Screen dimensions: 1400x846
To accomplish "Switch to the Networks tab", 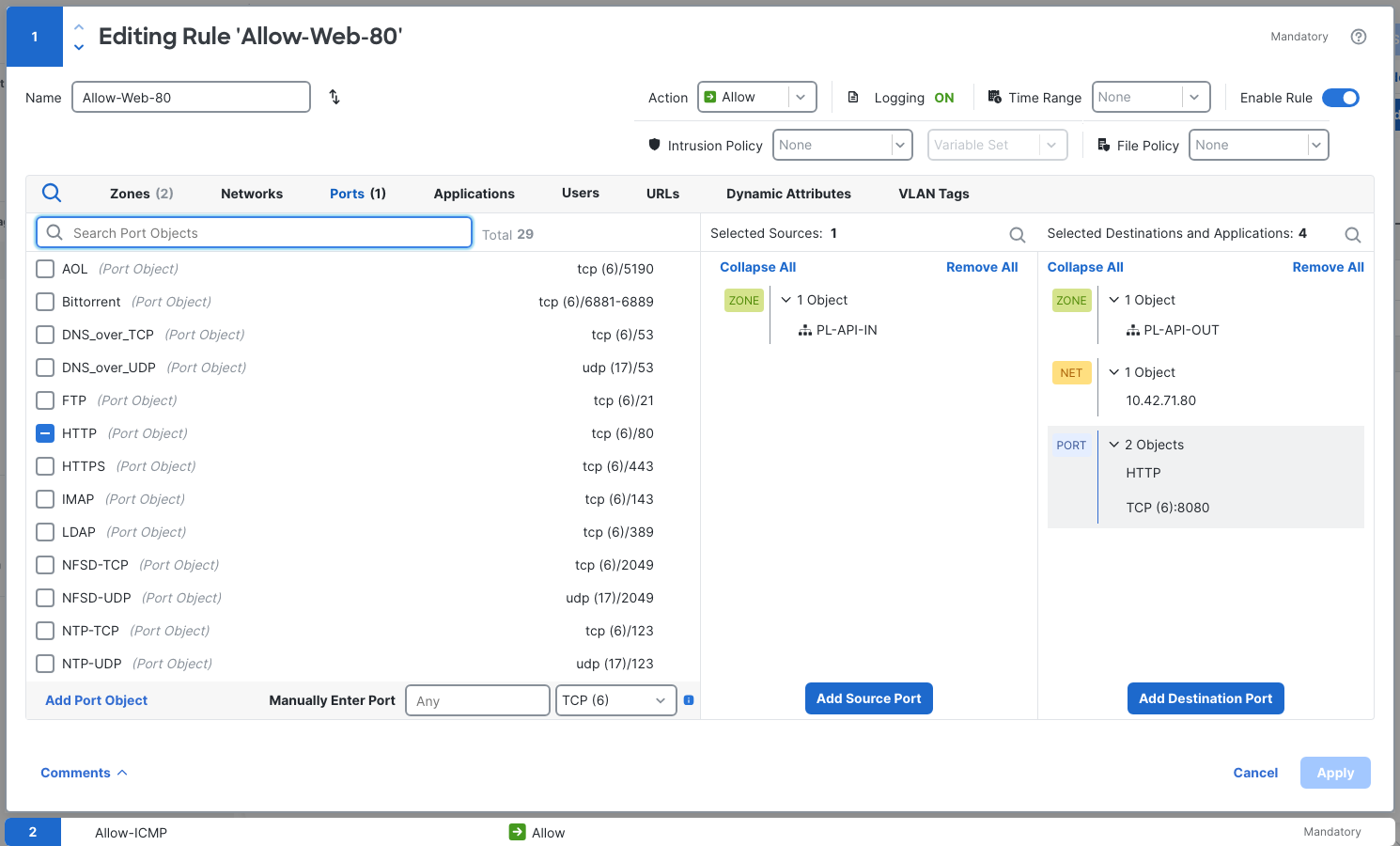I will [252, 194].
